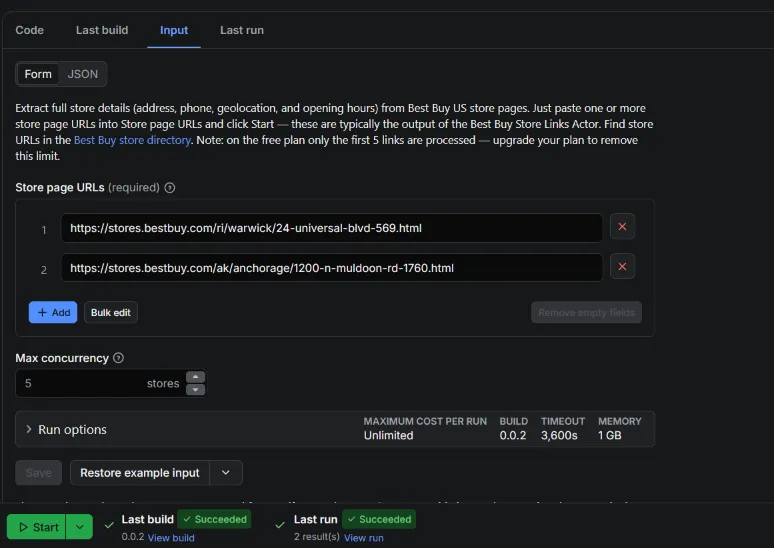This screenshot has width=774, height=548.
Task: Expand the Run options section
Action: pos(66,430)
